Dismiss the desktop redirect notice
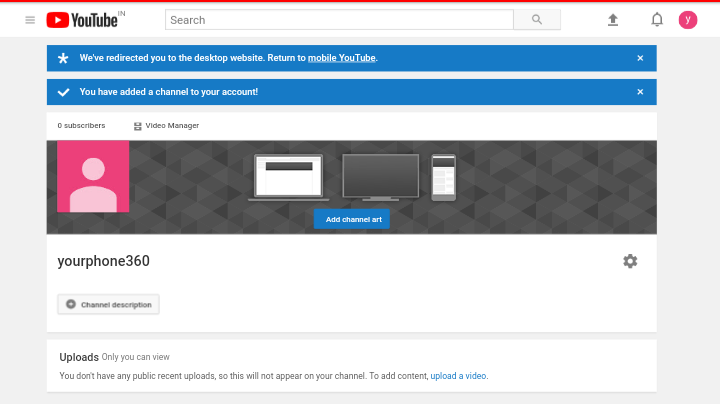The image size is (720, 404). [640, 58]
